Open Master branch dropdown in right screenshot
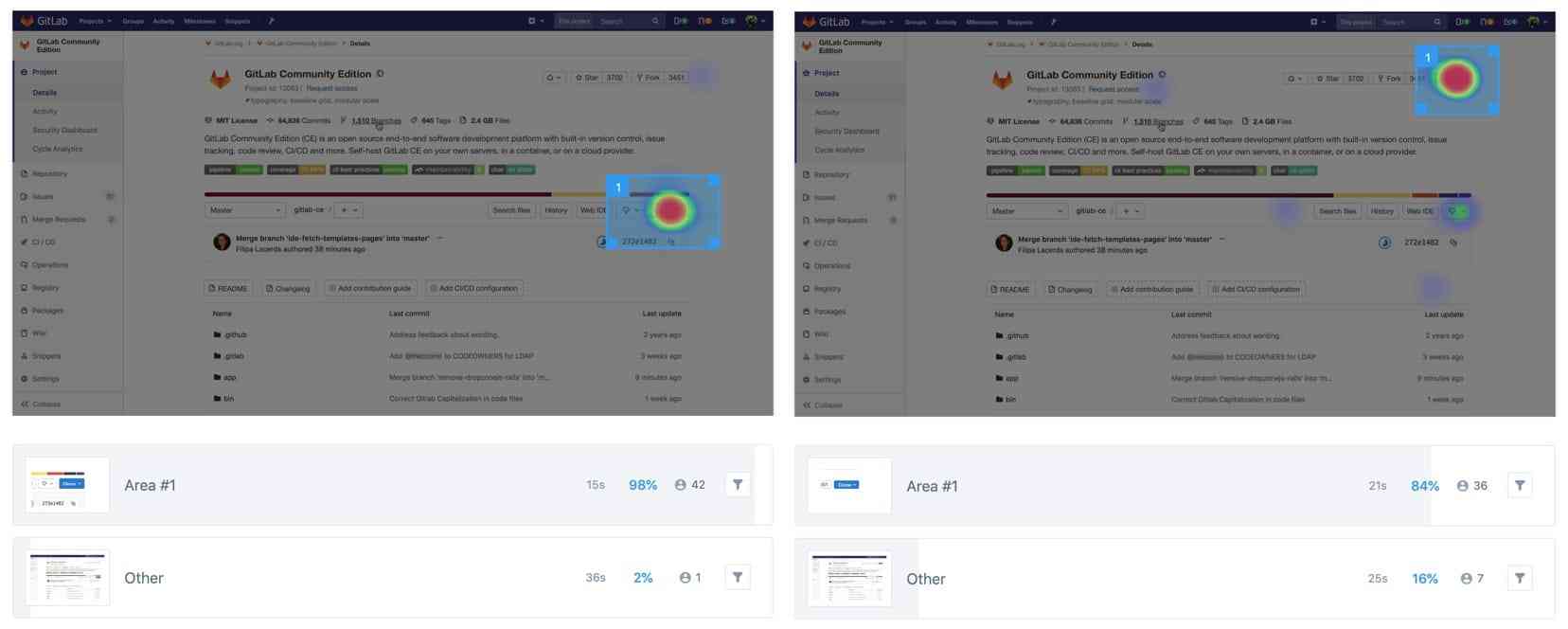 pos(1027,211)
